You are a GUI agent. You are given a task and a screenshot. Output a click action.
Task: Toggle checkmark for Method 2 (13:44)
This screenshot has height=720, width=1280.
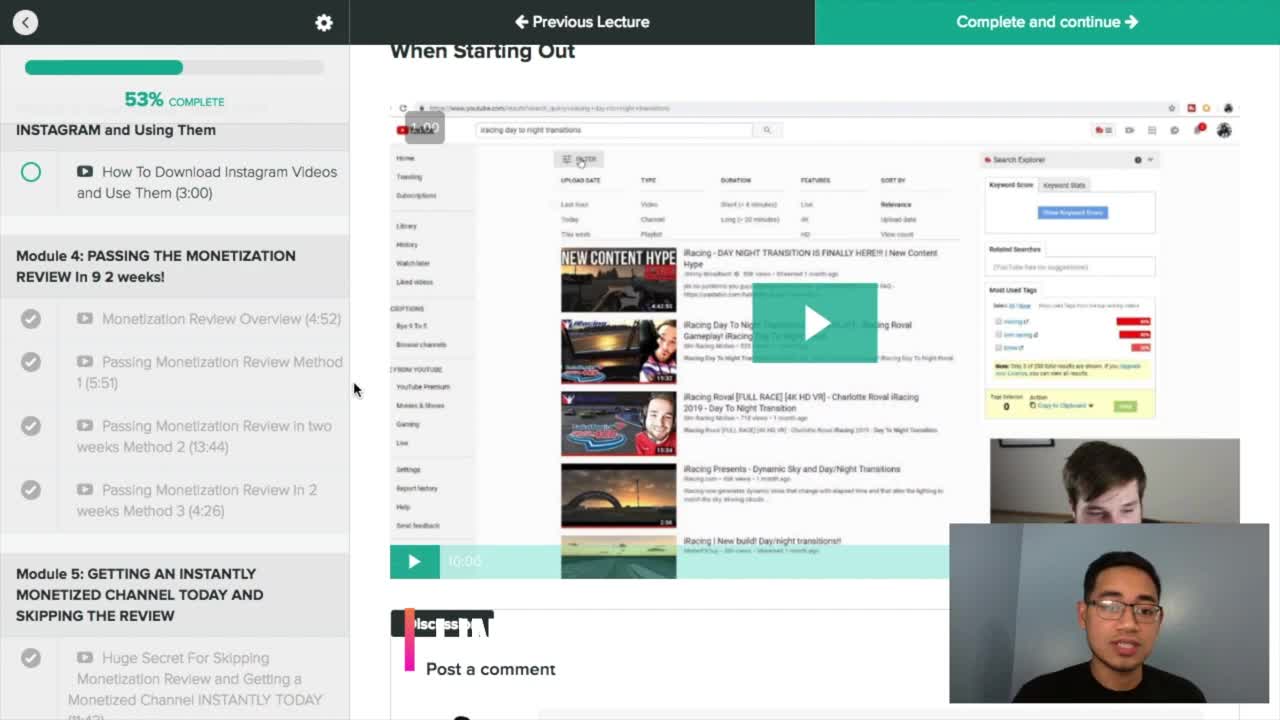click(x=31, y=426)
